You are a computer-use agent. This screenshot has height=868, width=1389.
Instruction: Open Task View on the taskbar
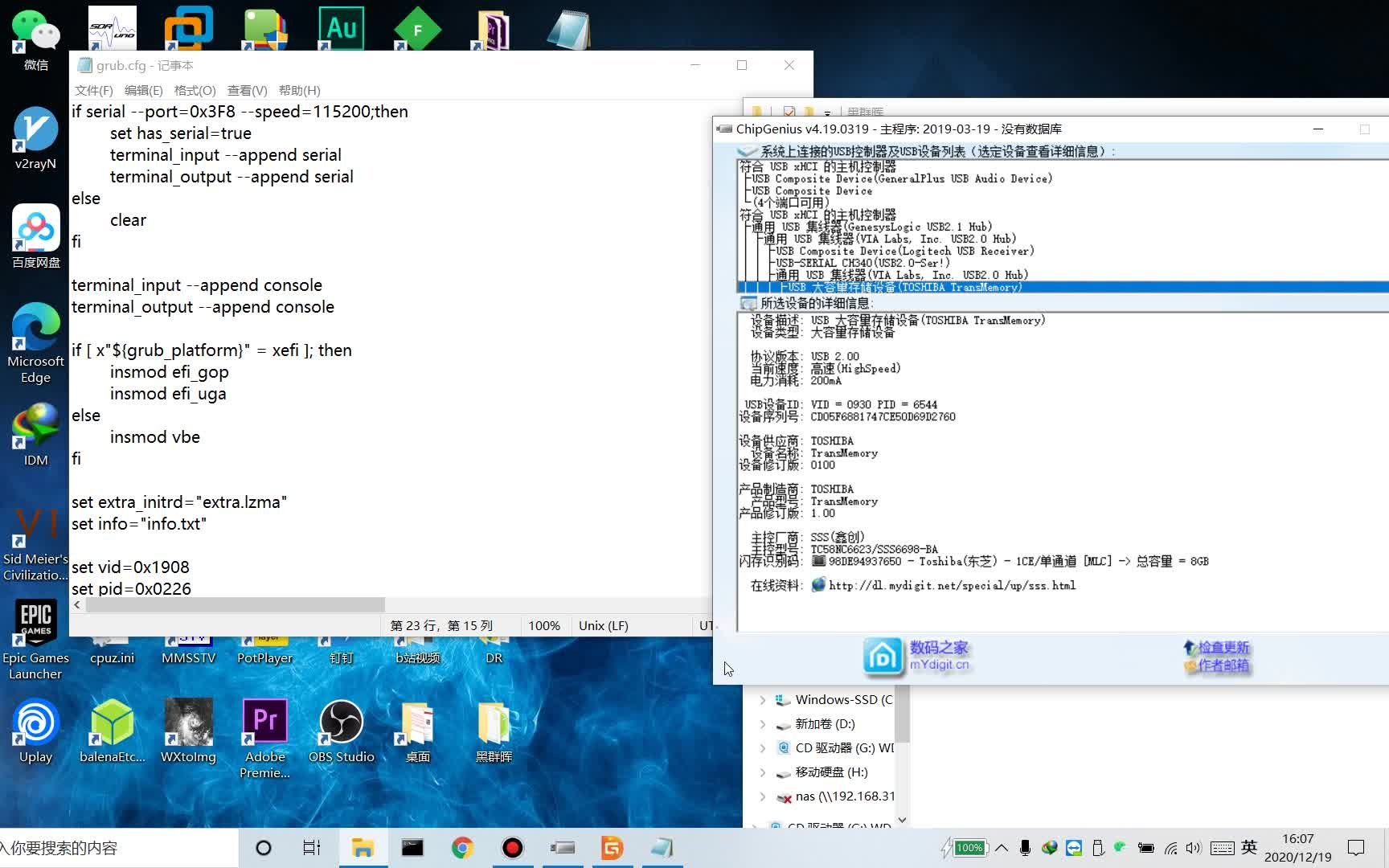tap(312, 848)
